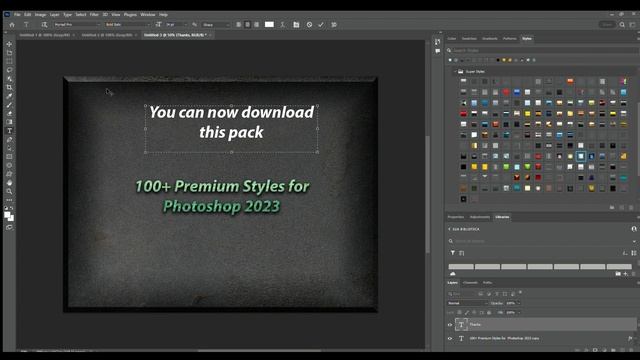Image resolution: width=640 pixels, height=360 pixels.
Task: Click the Share button top right
Action: click(x=607, y=24)
